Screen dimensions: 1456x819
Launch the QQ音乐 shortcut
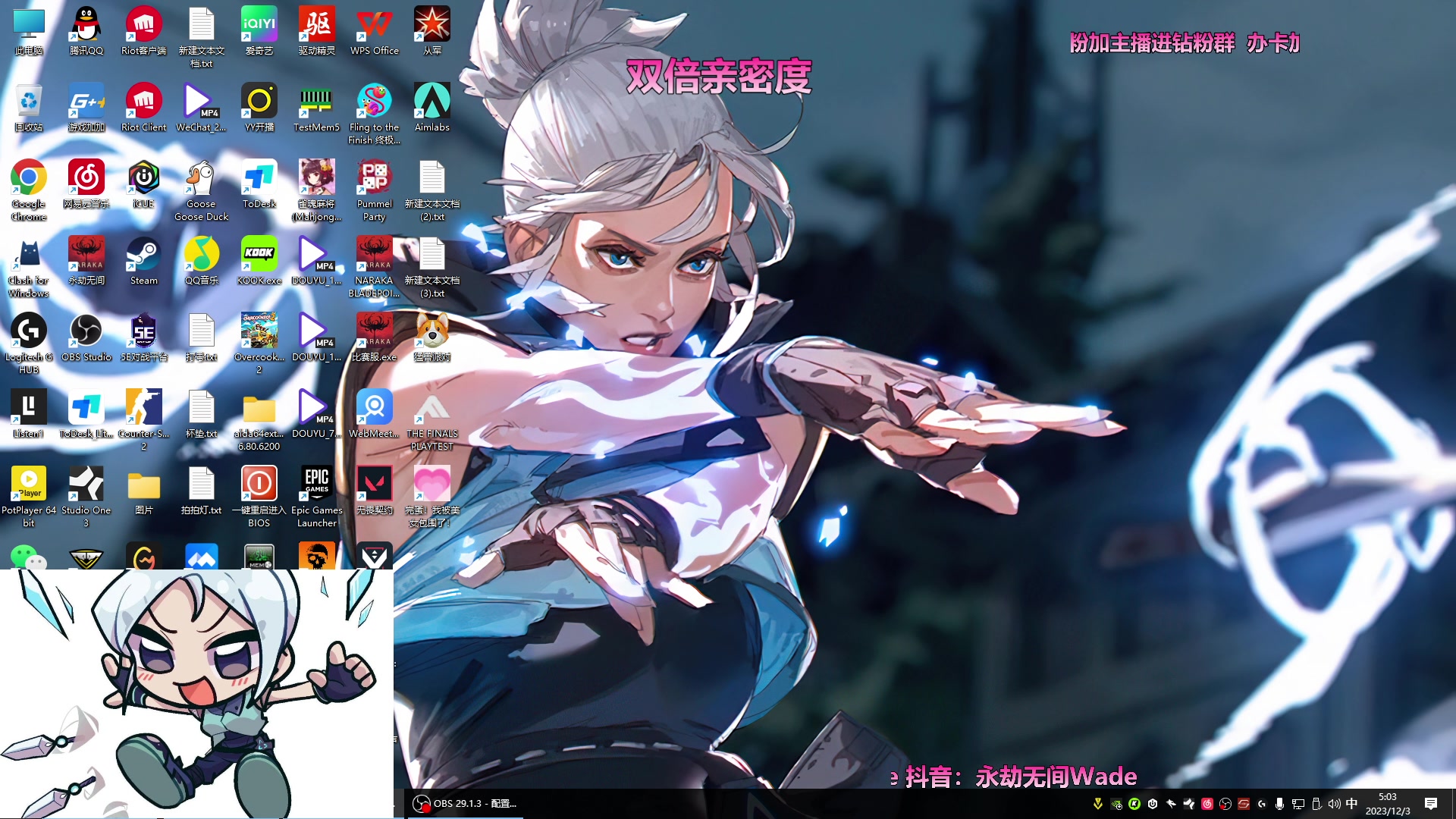pyautogui.click(x=202, y=261)
